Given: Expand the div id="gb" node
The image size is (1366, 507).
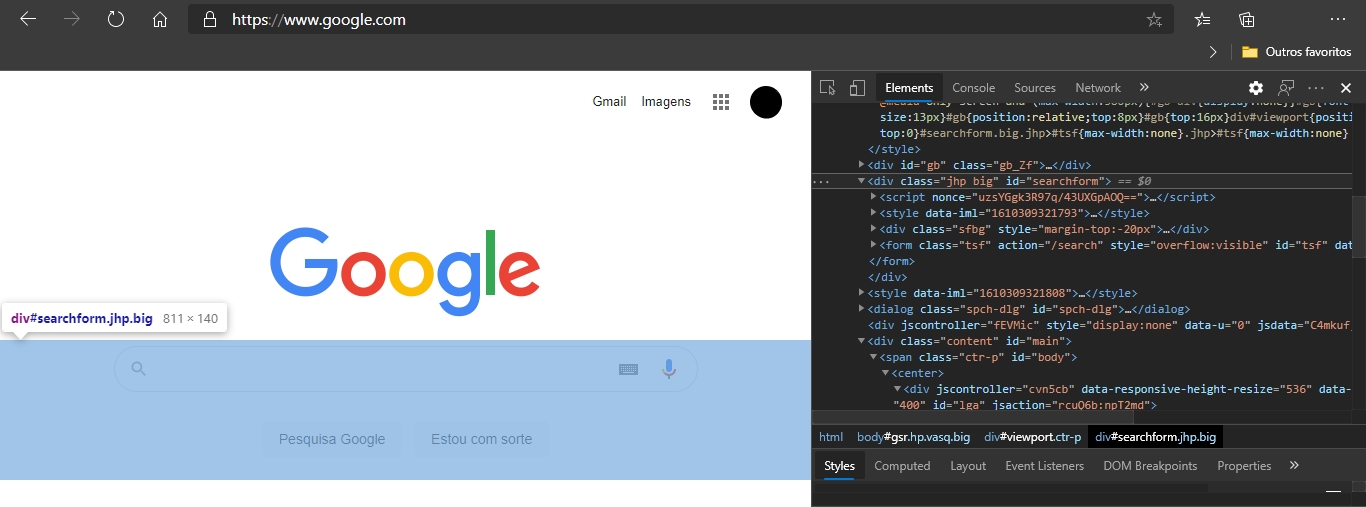Looking at the screenshot, I should (x=862, y=165).
